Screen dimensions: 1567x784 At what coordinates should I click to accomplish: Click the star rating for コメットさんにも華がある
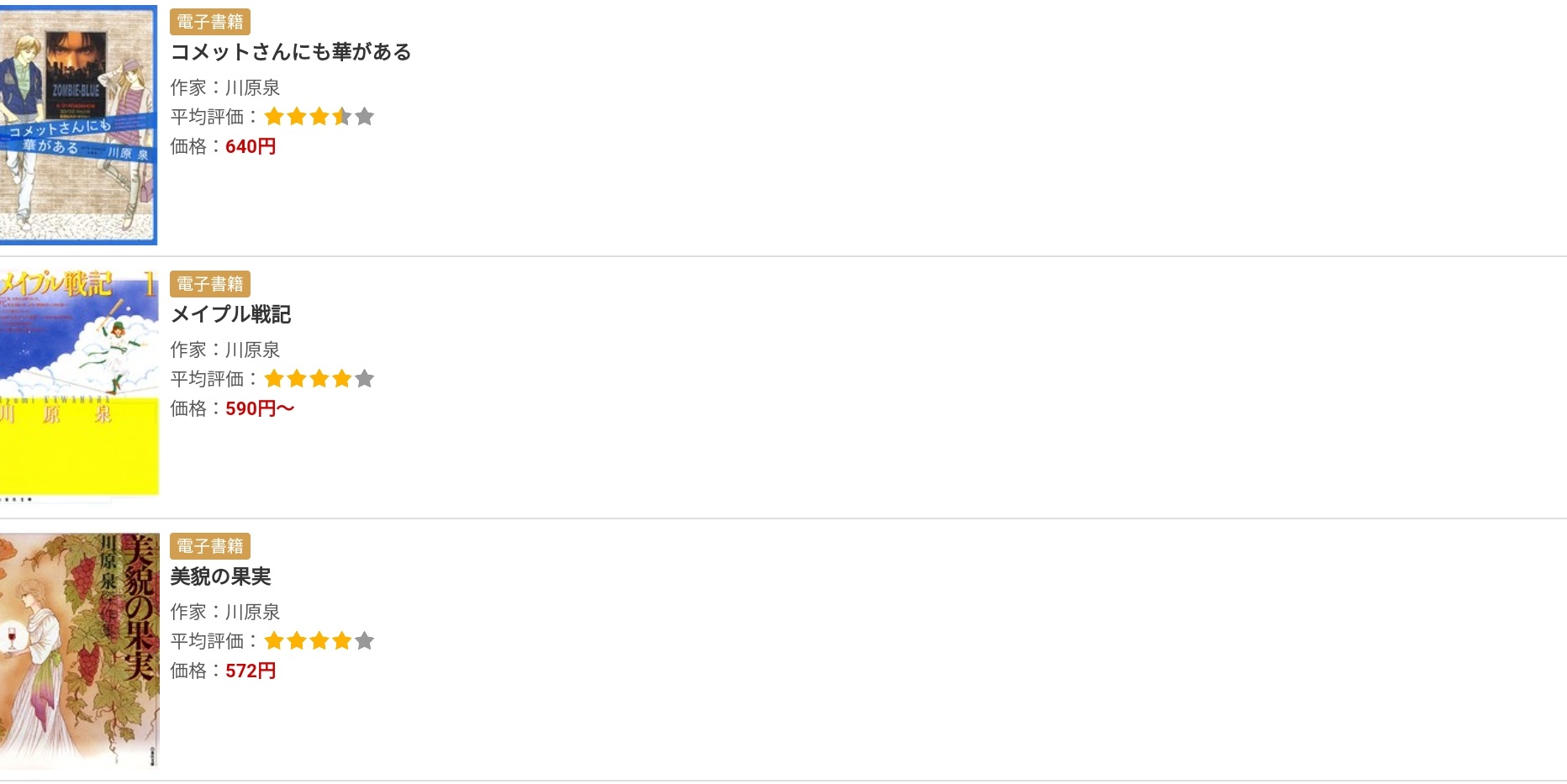coord(319,117)
